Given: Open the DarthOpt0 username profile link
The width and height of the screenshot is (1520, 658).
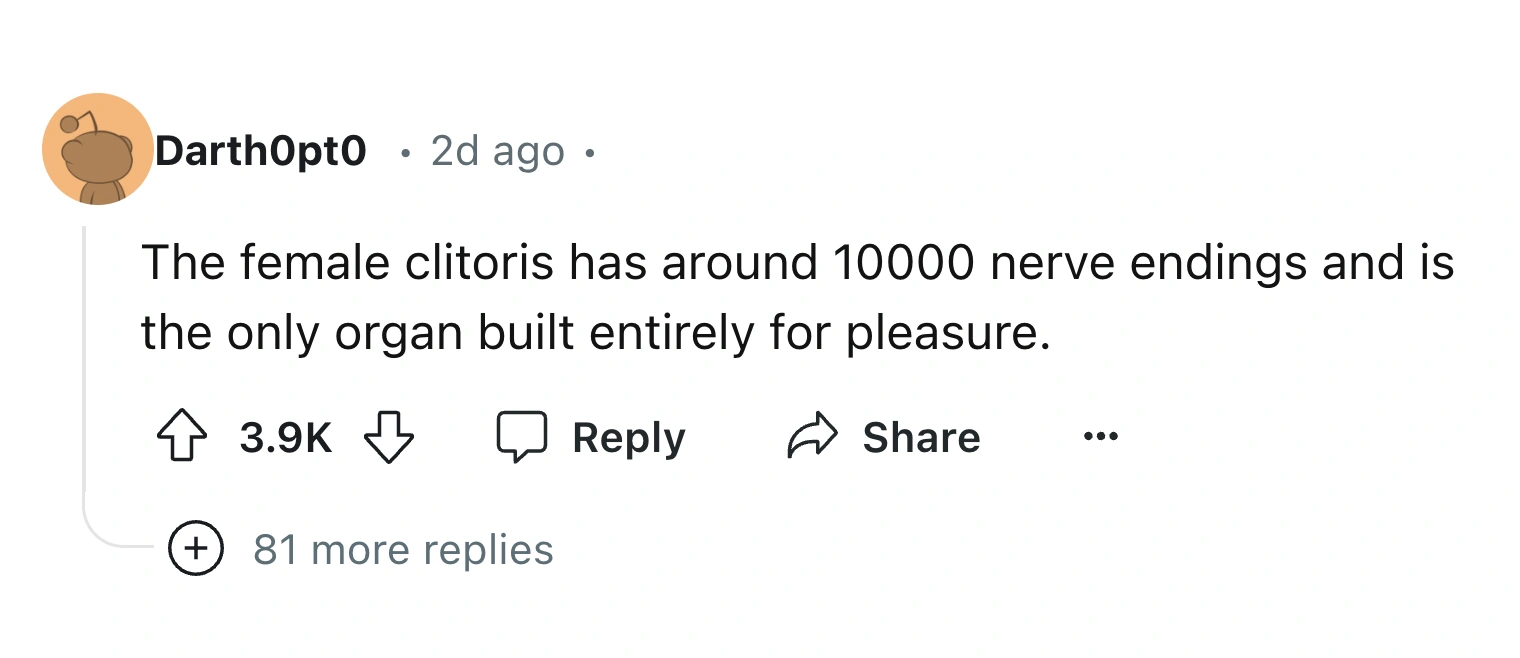Looking at the screenshot, I should coord(260,151).
